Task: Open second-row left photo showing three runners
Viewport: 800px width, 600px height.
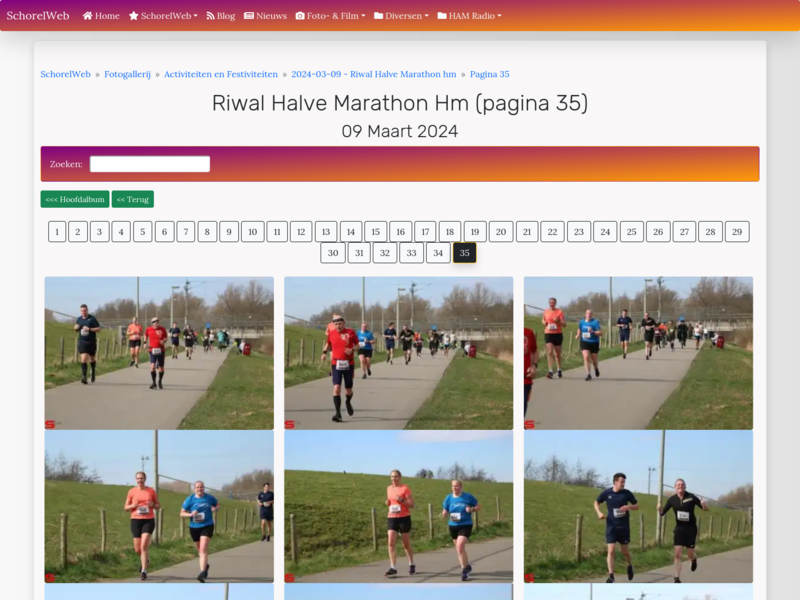Action: tap(159, 506)
